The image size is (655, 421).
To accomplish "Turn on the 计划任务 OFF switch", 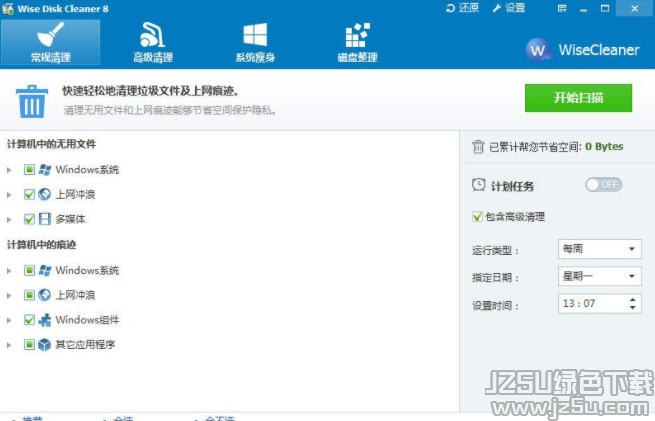I will 604,185.
